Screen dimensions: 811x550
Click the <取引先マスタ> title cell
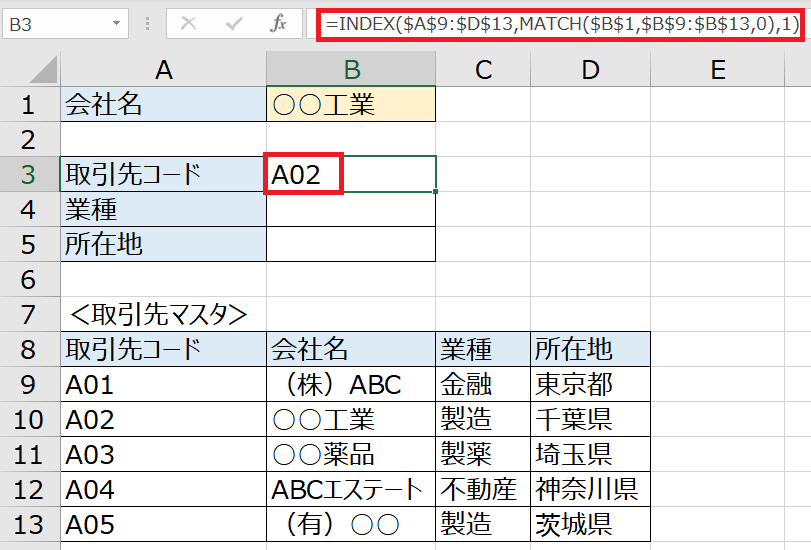coord(163,314)
